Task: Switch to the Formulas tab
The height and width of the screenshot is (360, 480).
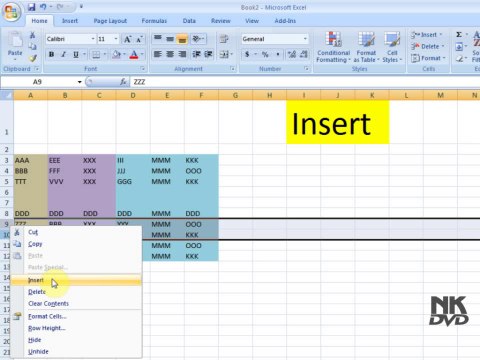Action: pyautogui.click(x=154, y=21)
